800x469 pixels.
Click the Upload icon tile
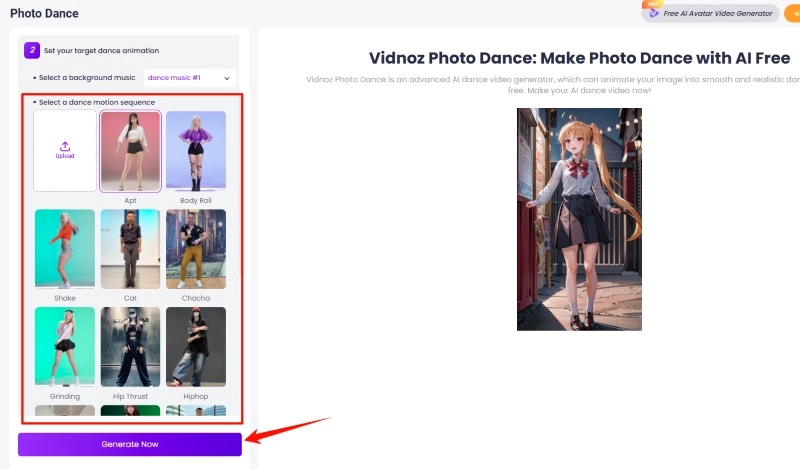65,151
